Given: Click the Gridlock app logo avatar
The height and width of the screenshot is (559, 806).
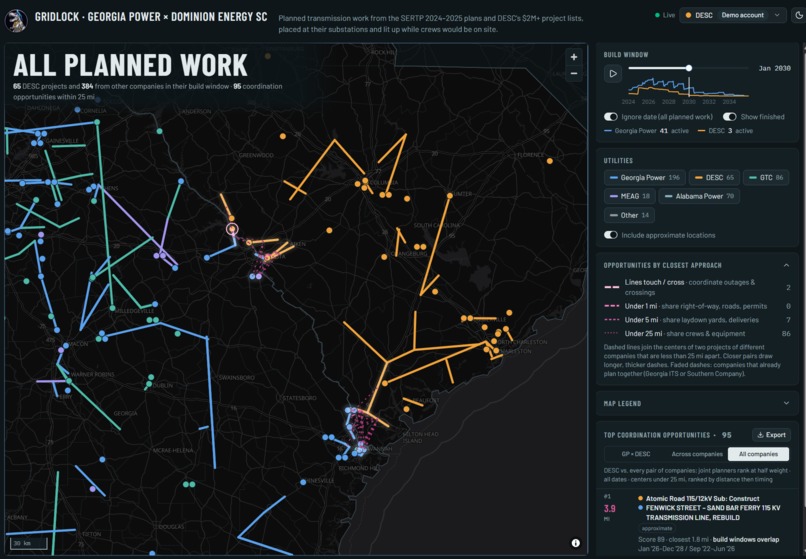Looking at the screenshot, I should [15, 20].
